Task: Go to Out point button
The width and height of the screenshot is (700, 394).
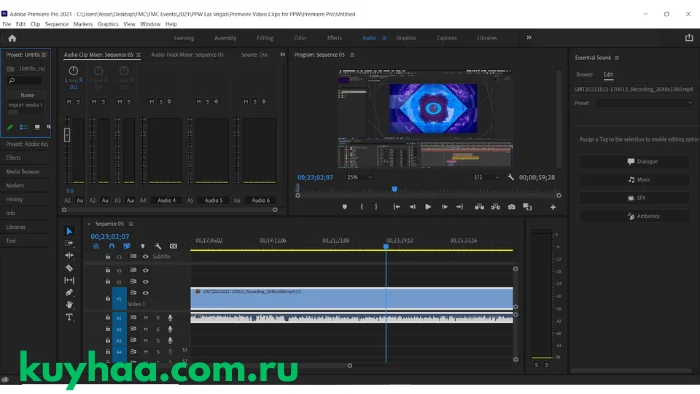Action: click(459, 207)
